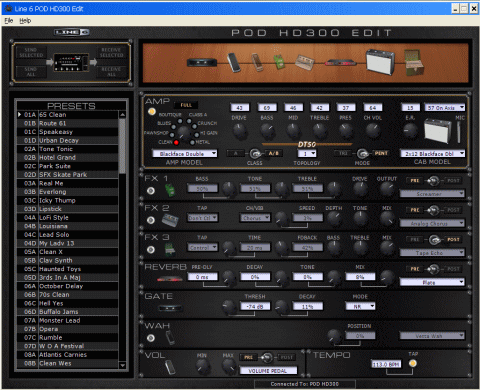This screenshot has width=480, height=390.
Task: Click the reverb rack unit in signal chain
Action: click(x=339, y=62)
